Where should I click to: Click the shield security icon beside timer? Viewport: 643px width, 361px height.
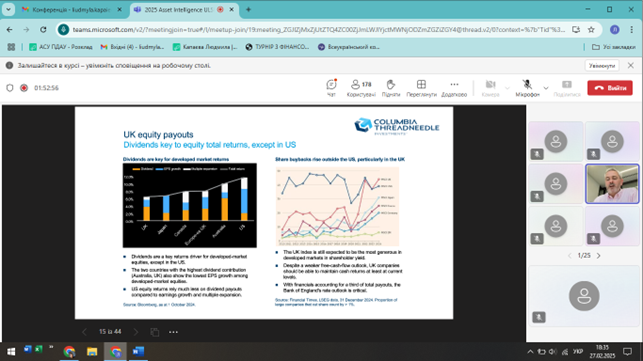click(x=10, y=88)
